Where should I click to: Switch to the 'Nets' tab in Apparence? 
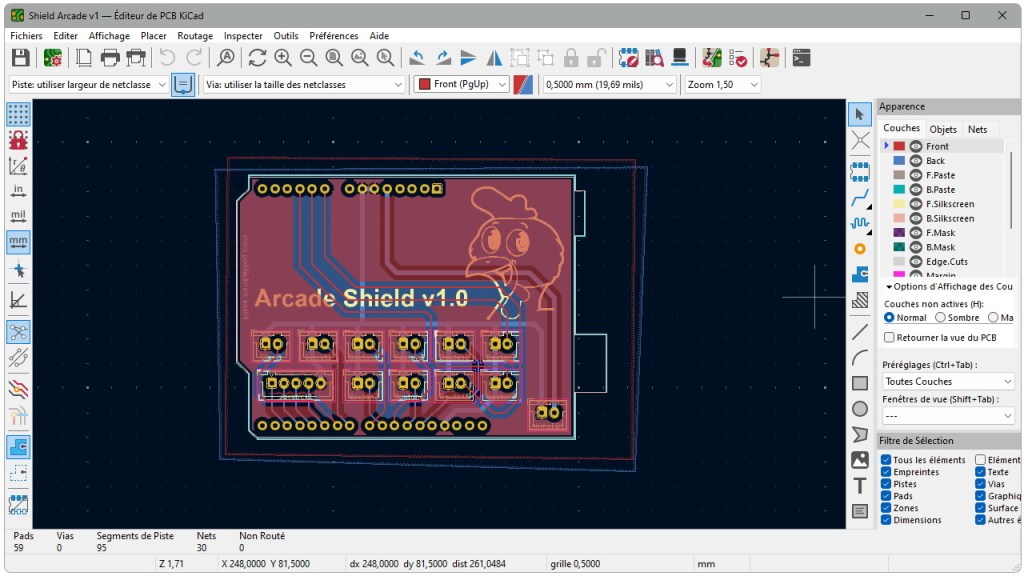978,128
